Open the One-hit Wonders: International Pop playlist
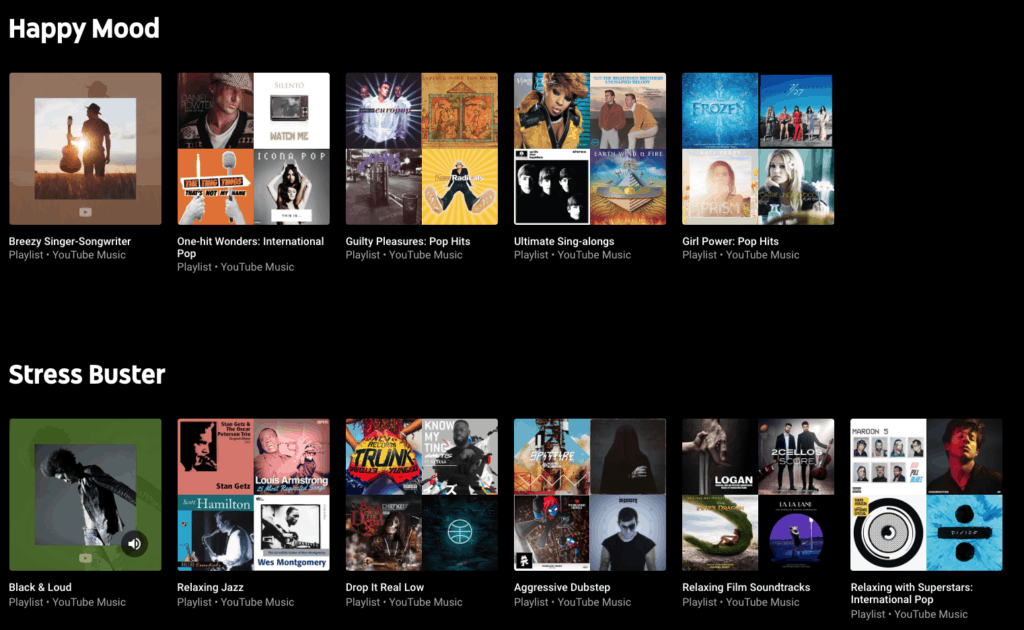Screen dimensions: 1024x630 253,147
